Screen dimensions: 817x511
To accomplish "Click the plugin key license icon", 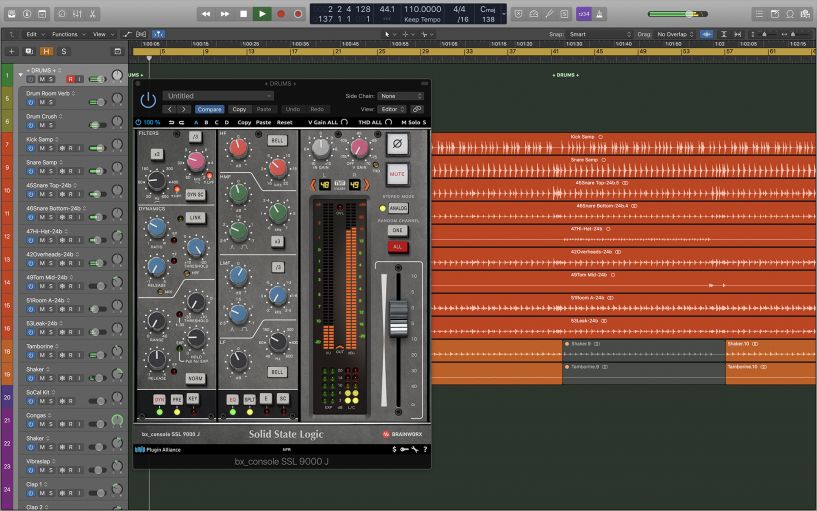I will tap(404, 449).
